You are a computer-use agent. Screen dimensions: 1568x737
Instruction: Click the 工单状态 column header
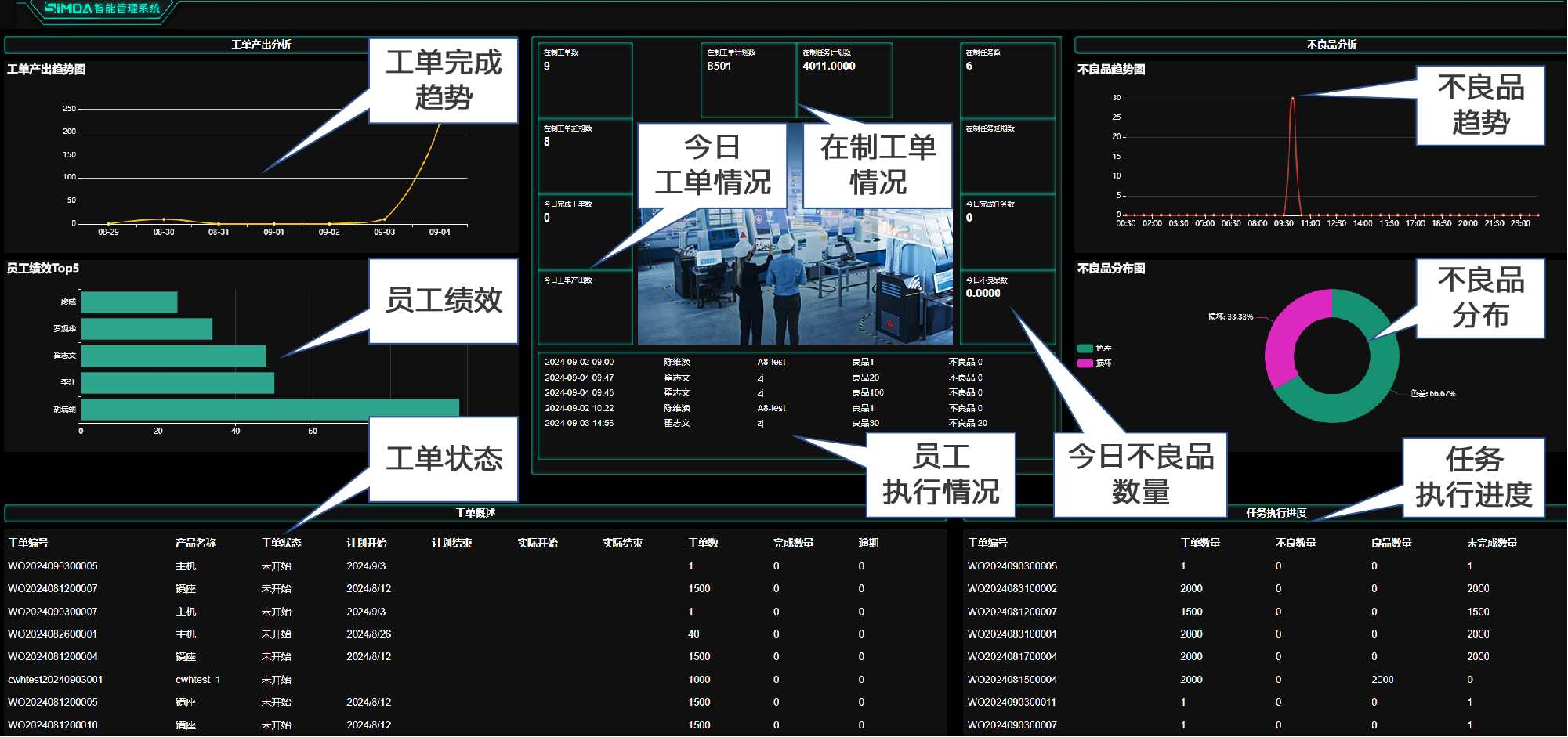pos(281,543)
